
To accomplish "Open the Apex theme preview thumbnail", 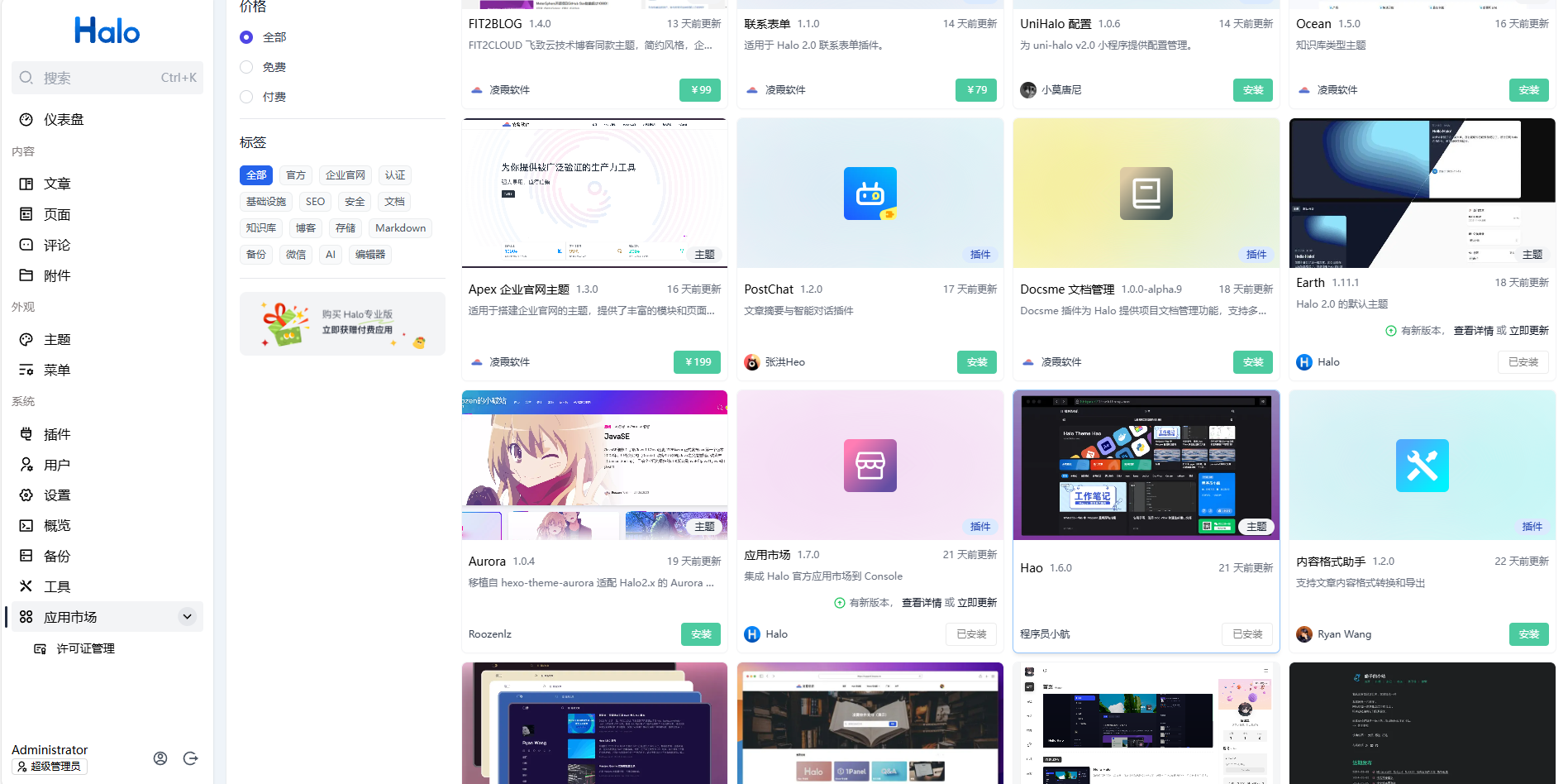I will (x=594, y=193).
